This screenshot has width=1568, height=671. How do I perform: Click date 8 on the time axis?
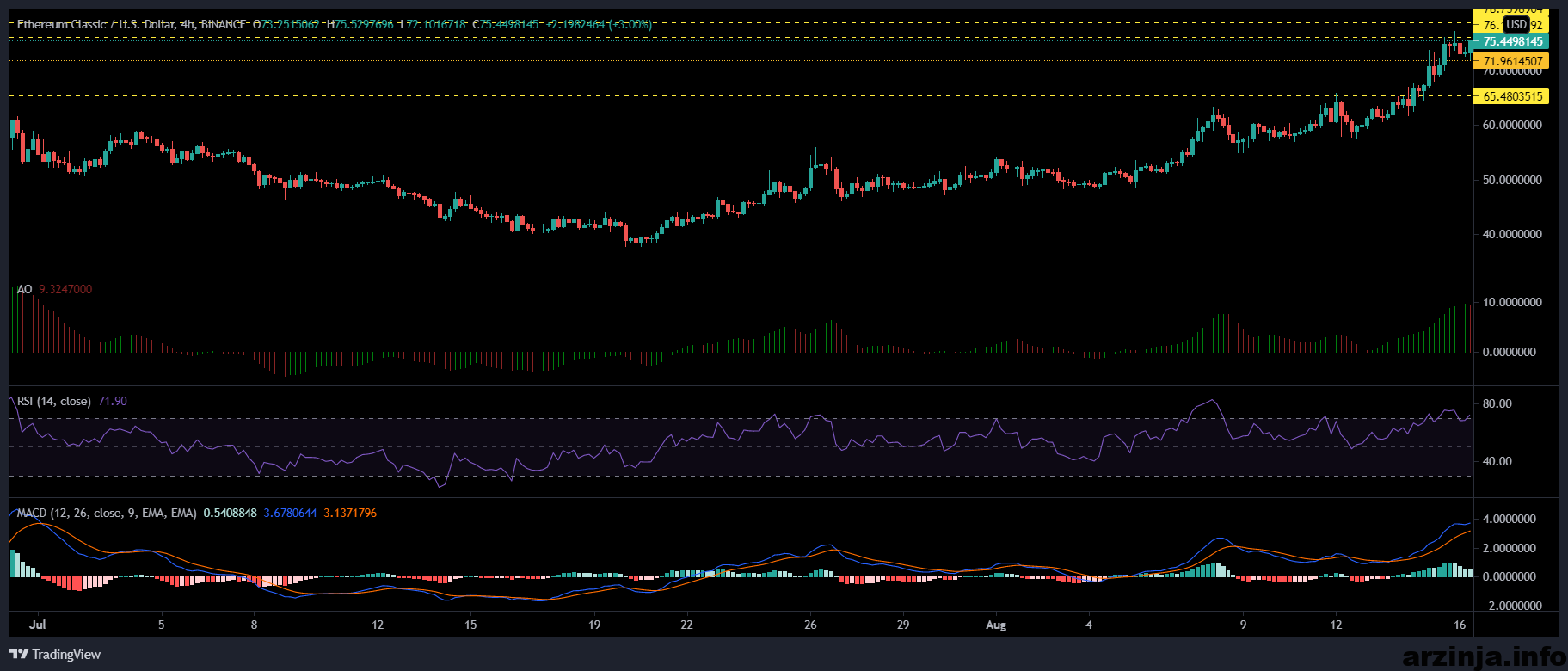[x=254, y=625]
